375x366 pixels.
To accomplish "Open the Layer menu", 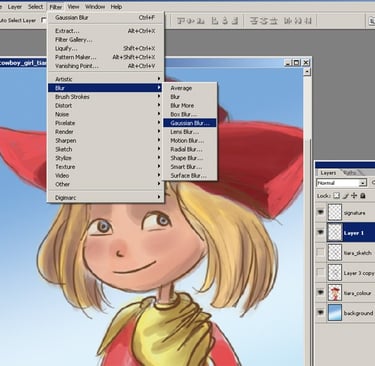I will (15, 7).
